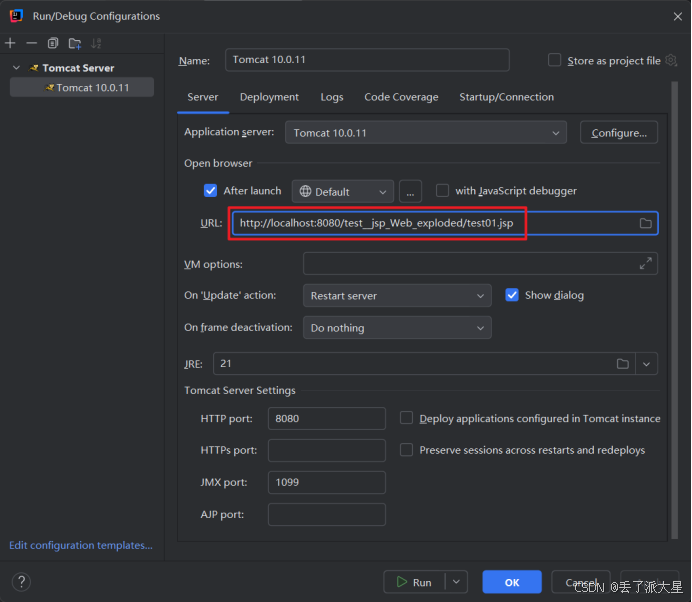Open Edit configuration templates link

pyautogui.click(x=81, y=546)
